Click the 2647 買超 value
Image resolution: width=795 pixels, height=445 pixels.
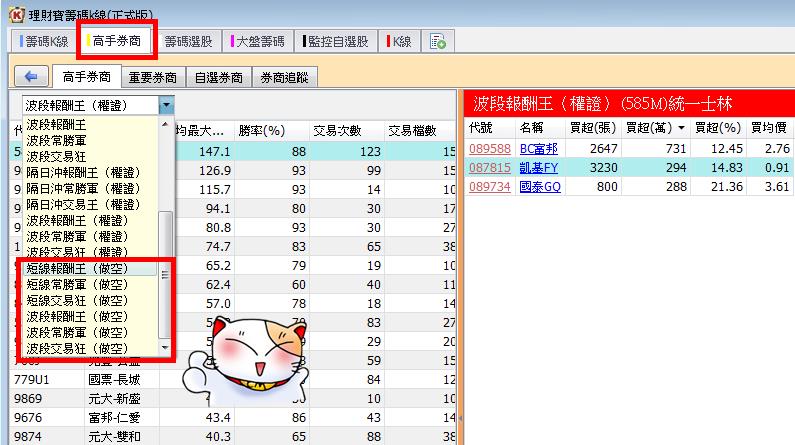[x=603, y=149]
